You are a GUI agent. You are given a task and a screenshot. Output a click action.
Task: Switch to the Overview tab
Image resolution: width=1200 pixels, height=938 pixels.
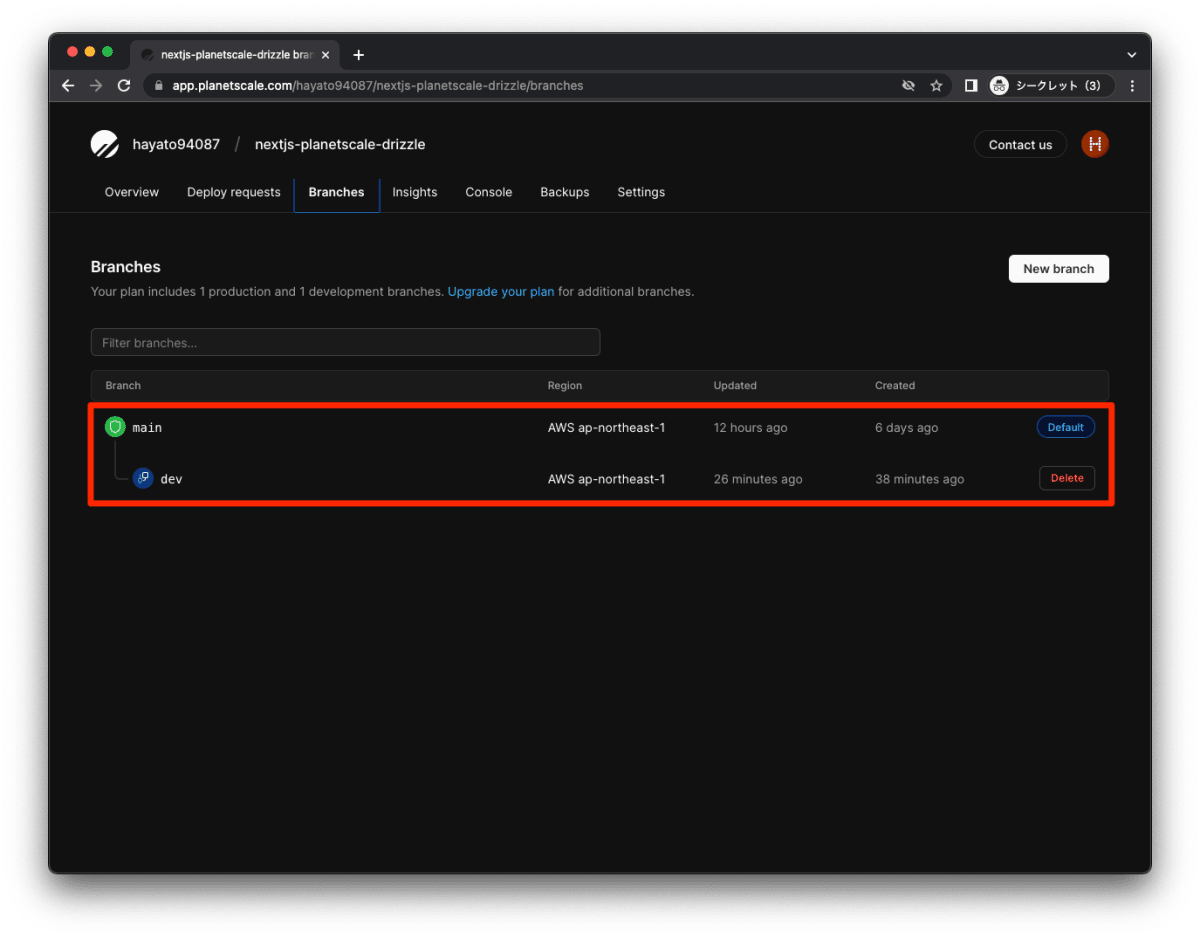tap(132, 192)
